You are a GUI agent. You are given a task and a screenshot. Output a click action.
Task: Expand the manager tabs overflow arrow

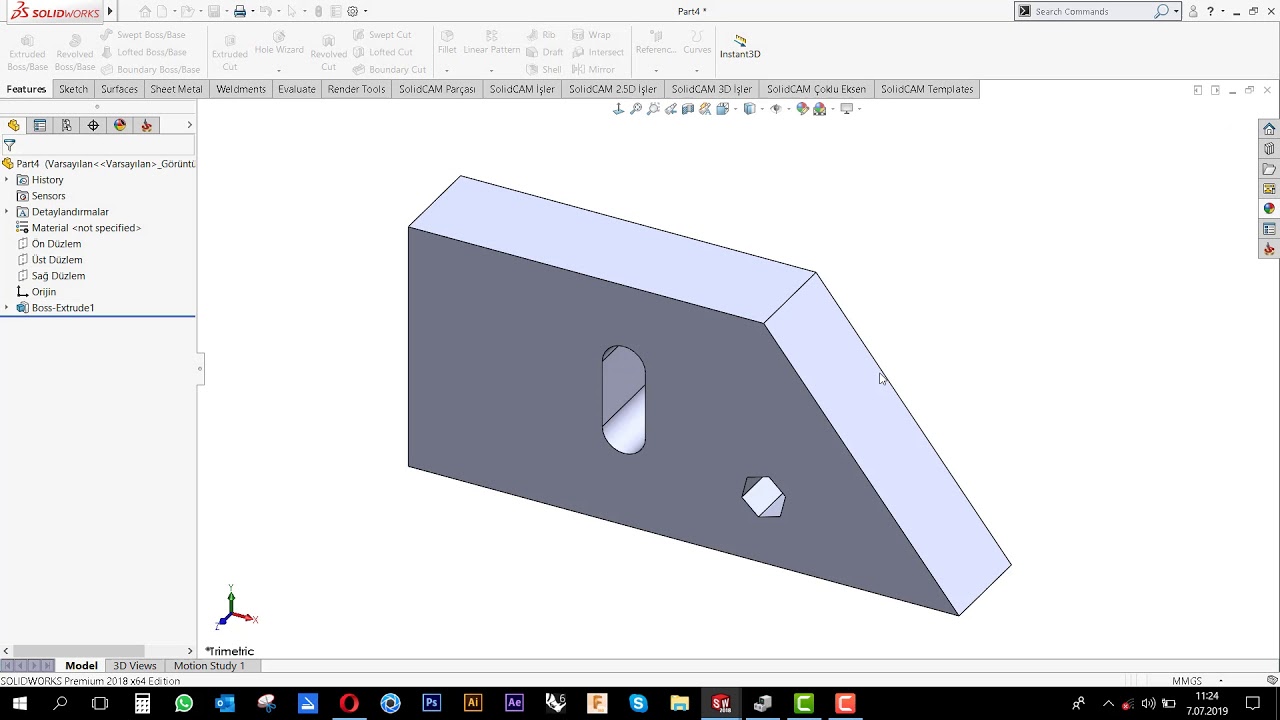[189, 125]
